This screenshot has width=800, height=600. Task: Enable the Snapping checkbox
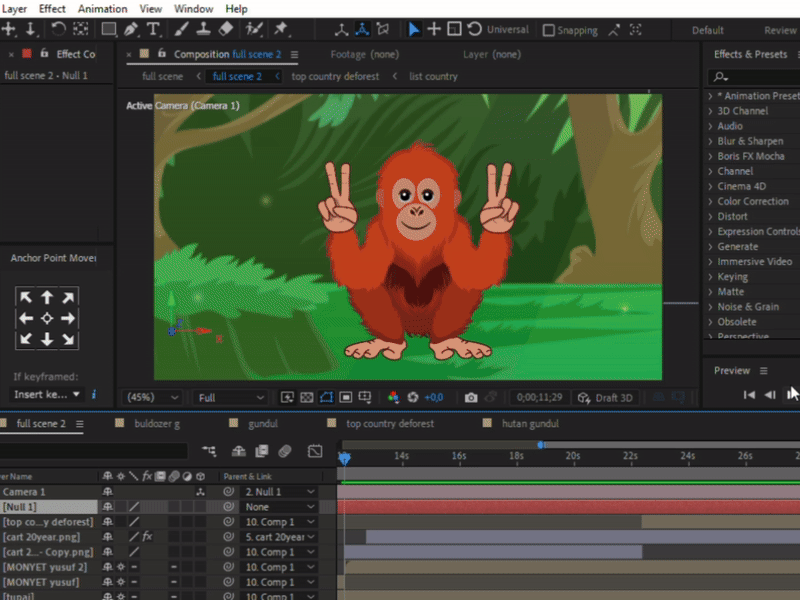coord(548,30)
